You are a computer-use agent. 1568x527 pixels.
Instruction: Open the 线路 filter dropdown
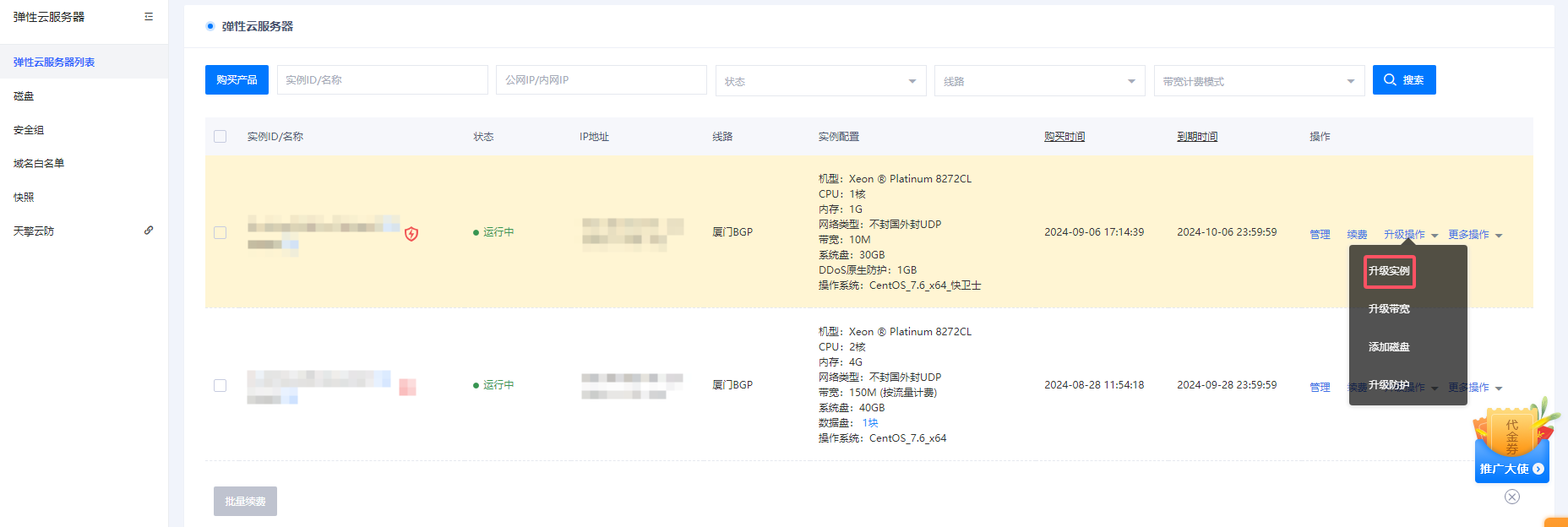tap(1038, 81)
